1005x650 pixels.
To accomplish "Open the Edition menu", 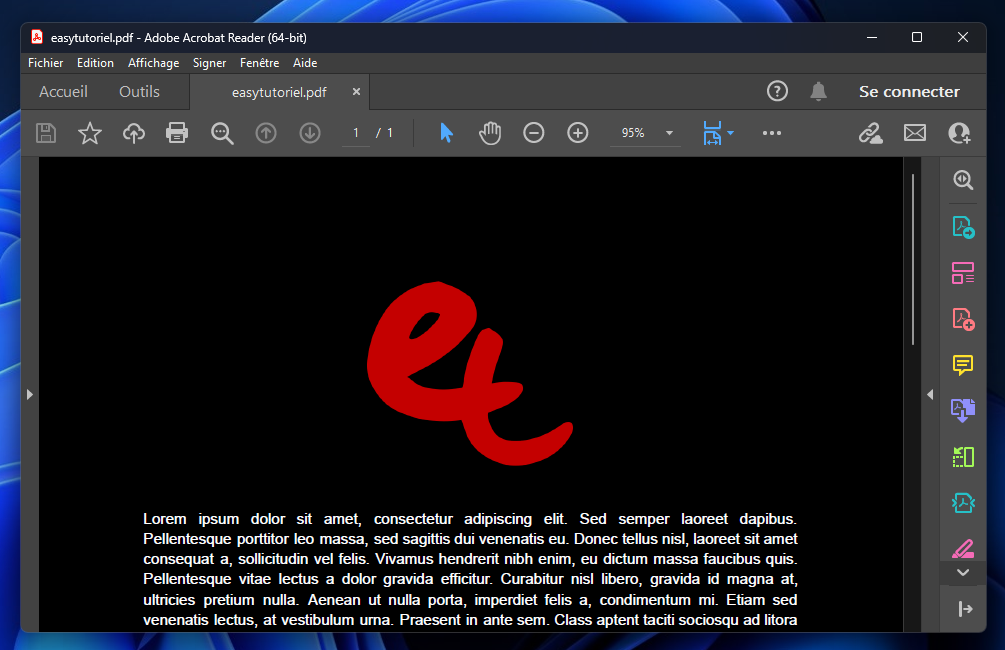I will (95, 63).
